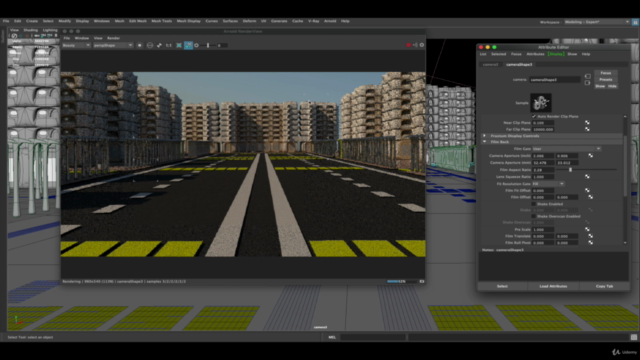Click the icon at right end of render status bar
Screen dimensions: 640x360
pos(422,281)
